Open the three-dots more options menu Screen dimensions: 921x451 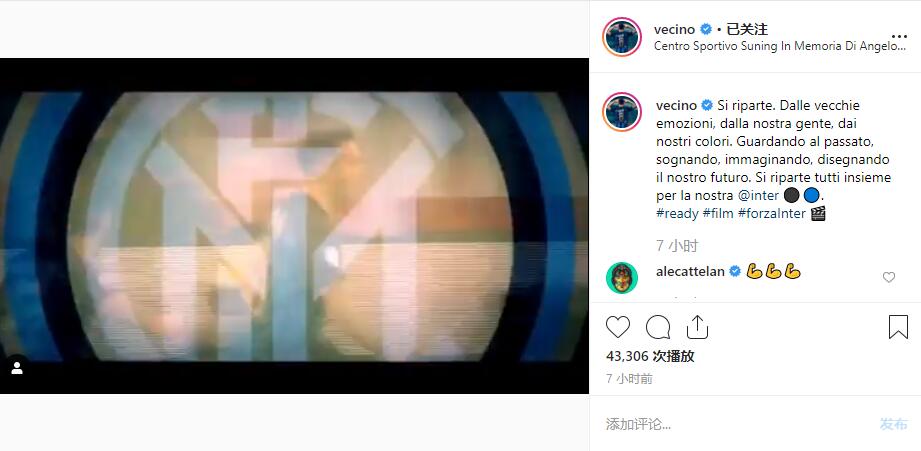pyautogui.click(x=899, y=36)
